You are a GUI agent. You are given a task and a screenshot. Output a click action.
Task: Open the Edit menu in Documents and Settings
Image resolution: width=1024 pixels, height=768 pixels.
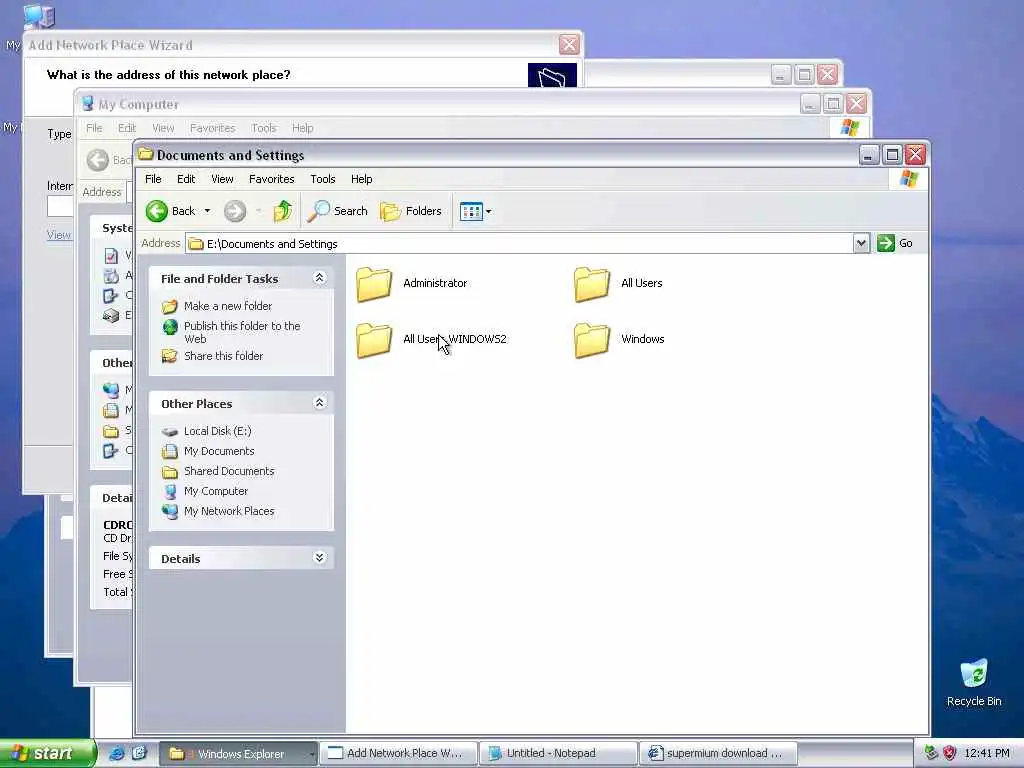[x=186, y=179]
